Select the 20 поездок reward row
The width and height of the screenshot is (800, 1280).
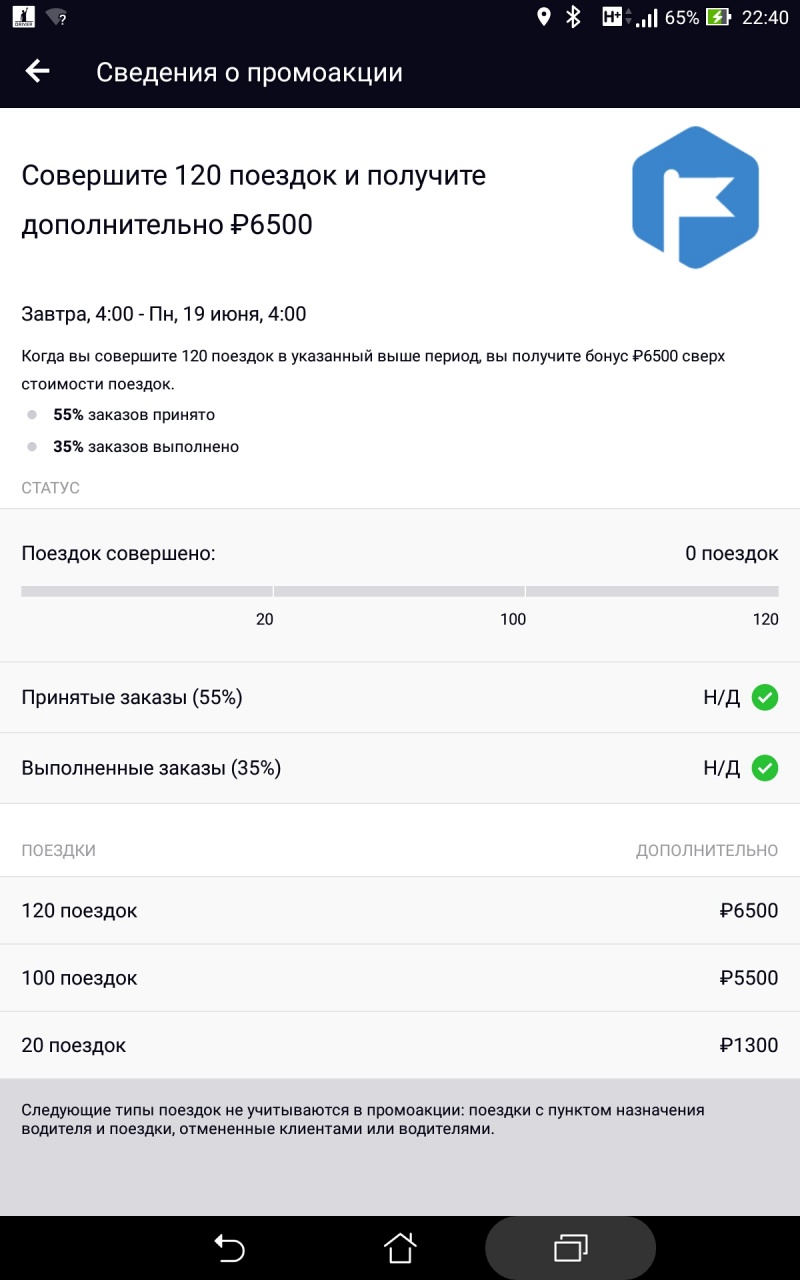pyautogui.click(x=400, y=1045)
